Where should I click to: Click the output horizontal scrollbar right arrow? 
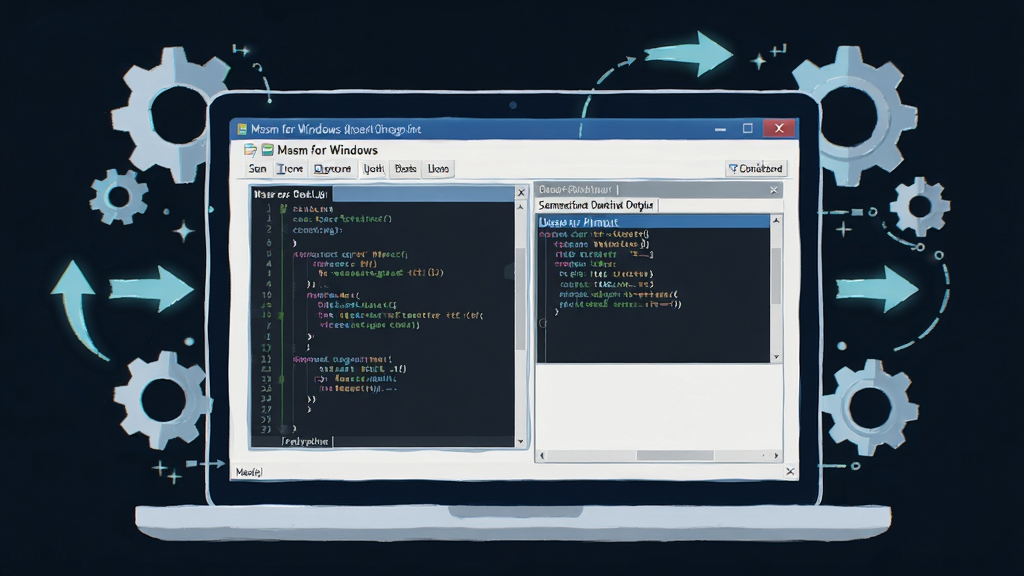[776, 455]
